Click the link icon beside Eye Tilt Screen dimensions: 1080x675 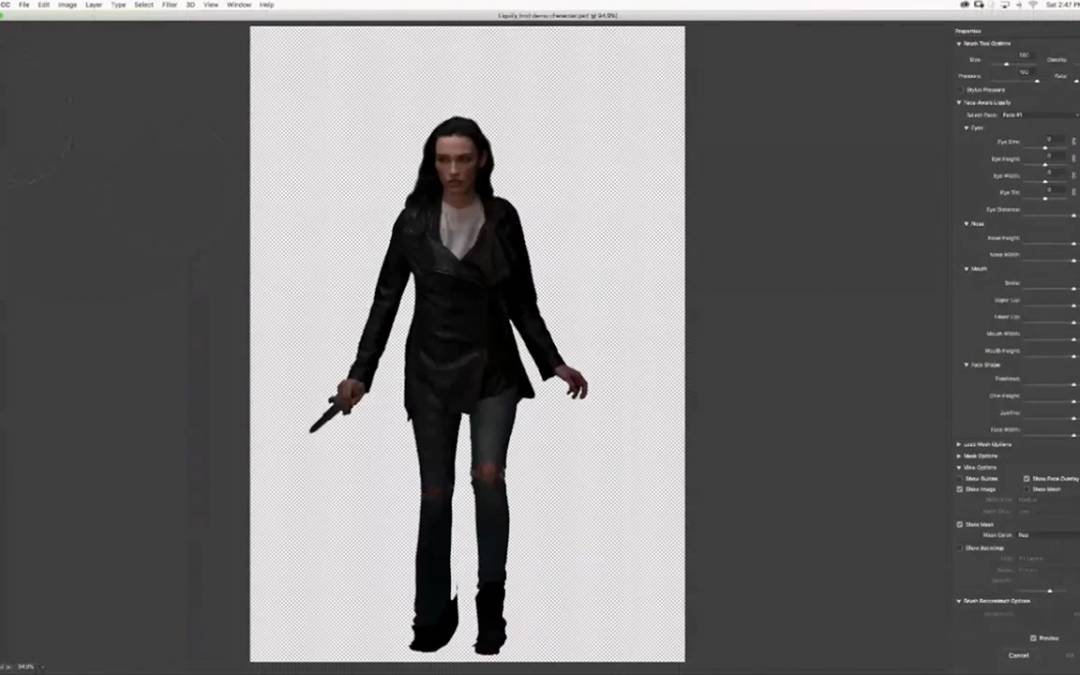tap(1074, 192)
